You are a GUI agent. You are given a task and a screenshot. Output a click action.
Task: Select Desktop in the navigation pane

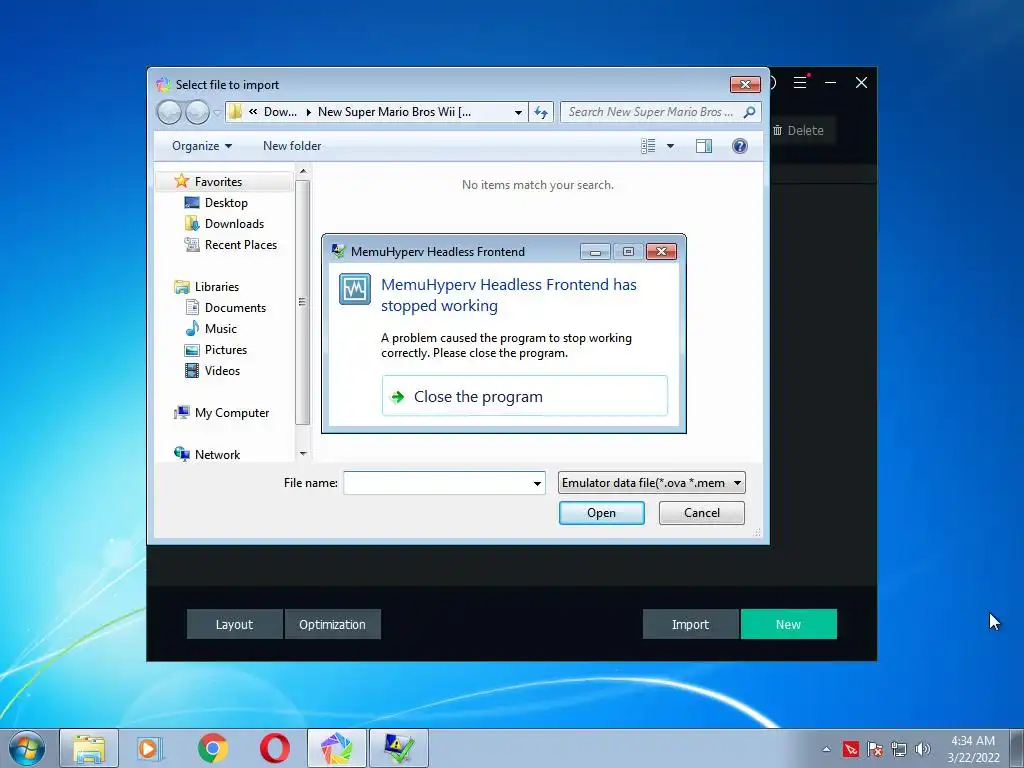tap(226, 202)
